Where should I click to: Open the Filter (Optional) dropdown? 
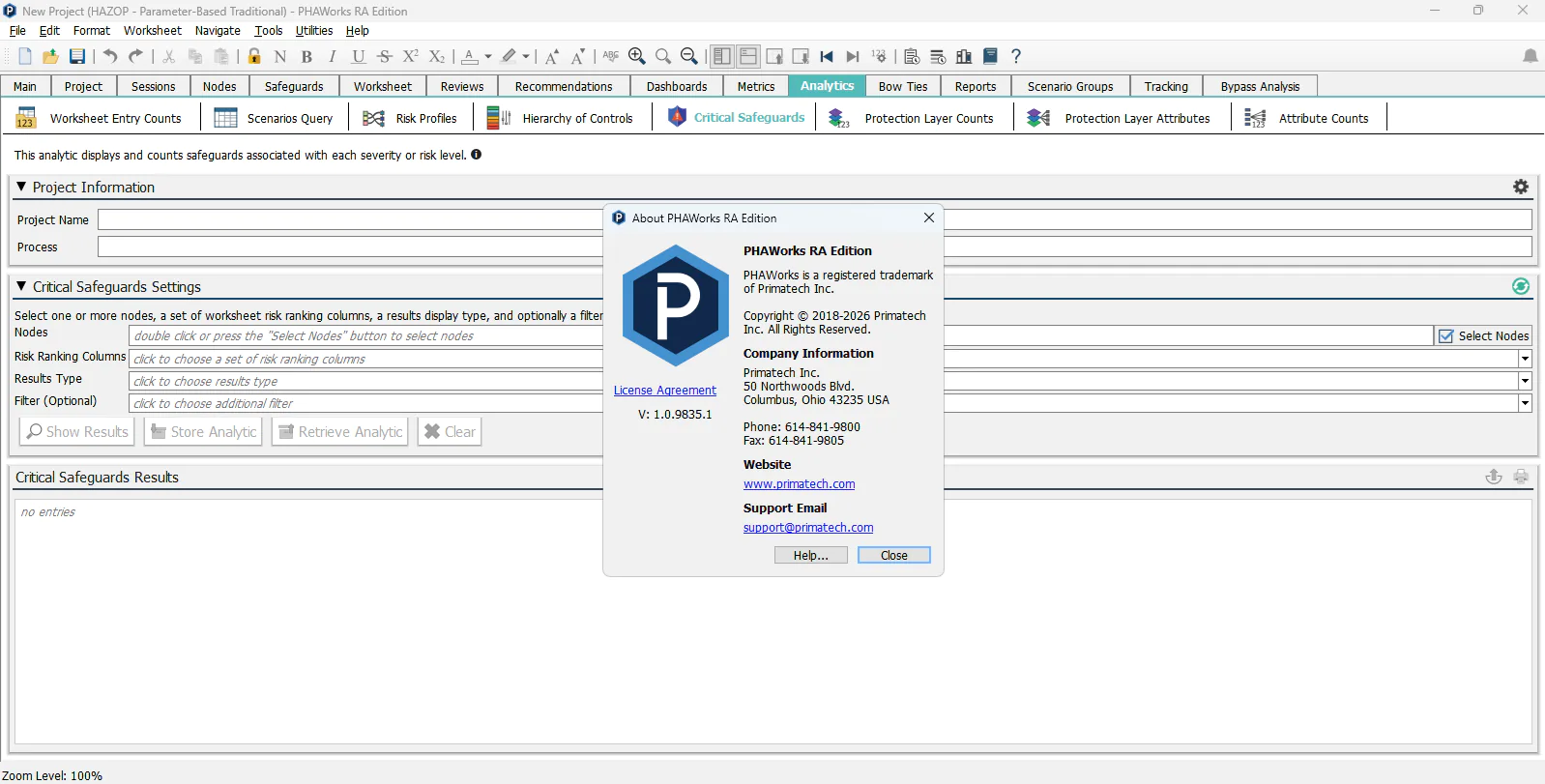pos(1525,403)
